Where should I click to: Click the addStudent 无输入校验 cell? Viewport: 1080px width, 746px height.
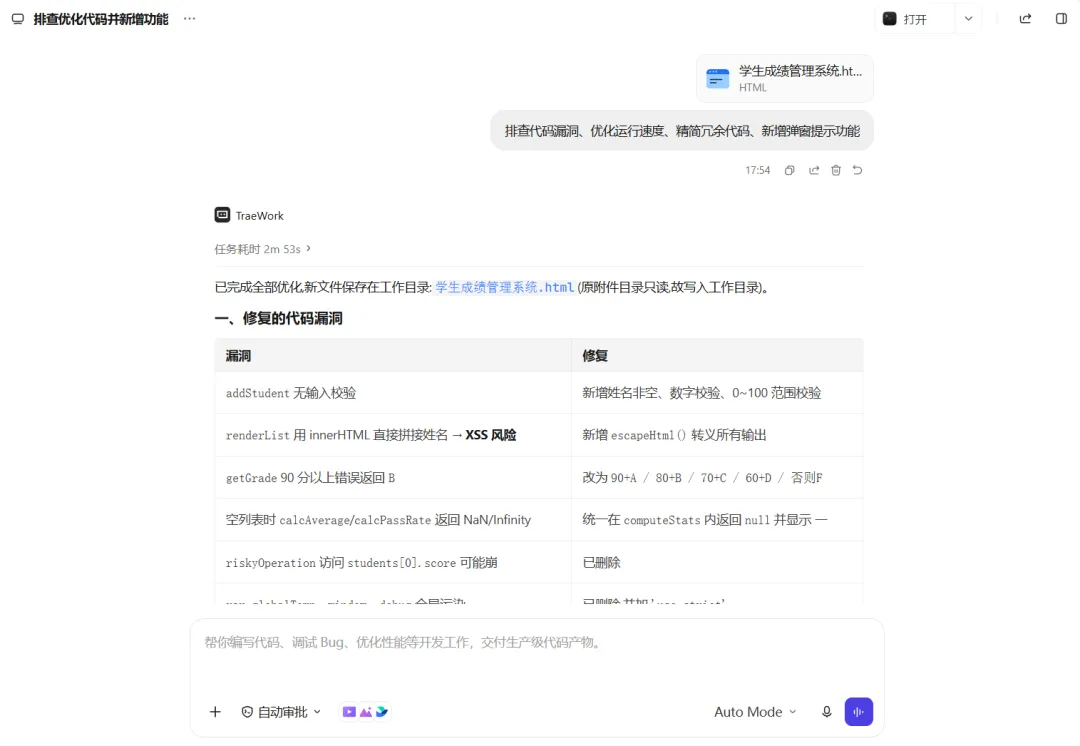coord(393,393)
